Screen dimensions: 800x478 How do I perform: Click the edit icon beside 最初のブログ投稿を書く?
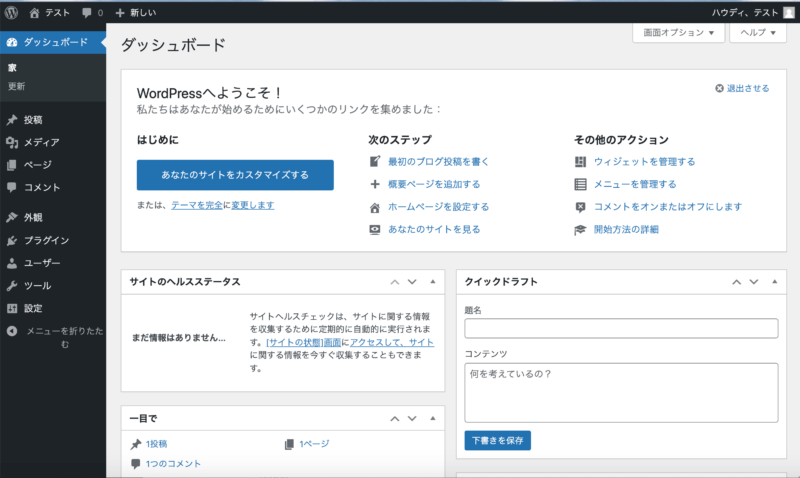click(375, 162)
